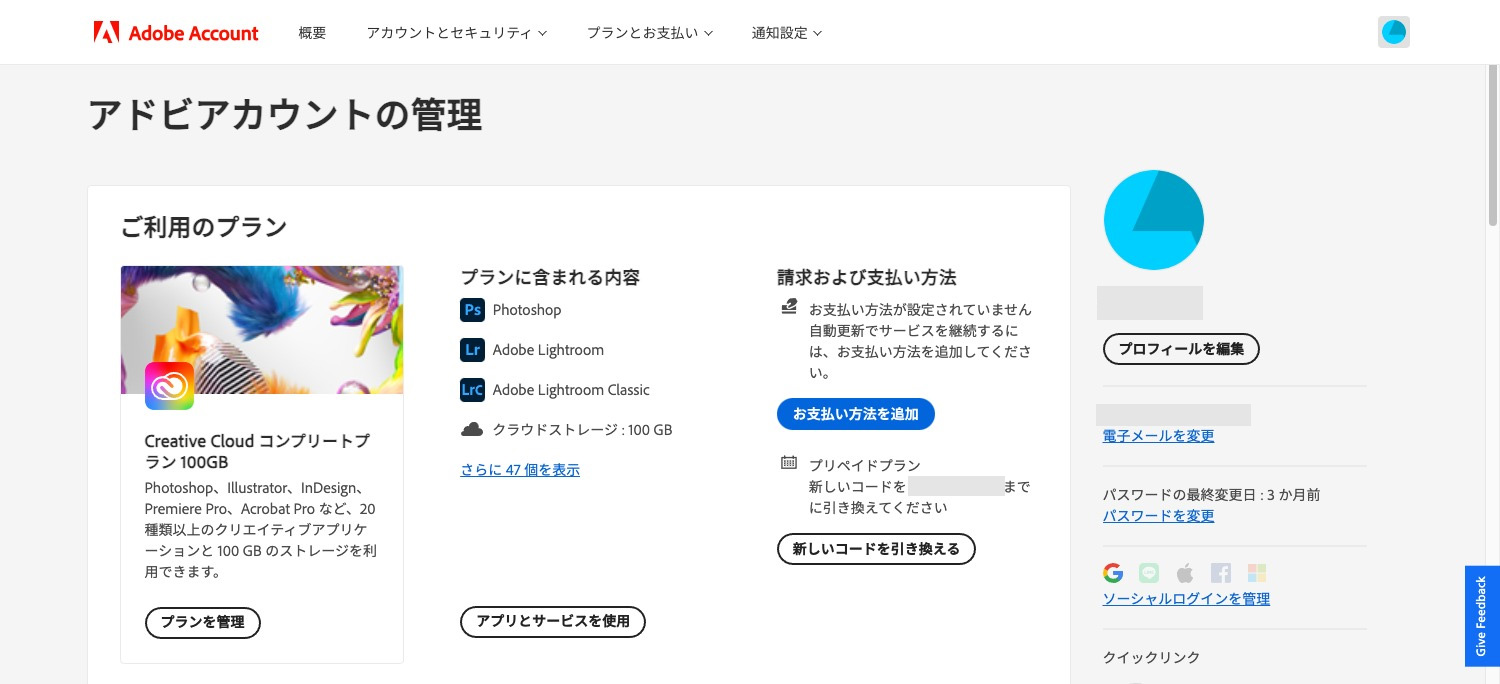Click the Creative Cloud app icon
Image resolution: width=1500 pixels, height=684 pixels.
click(x=169, y=386)
